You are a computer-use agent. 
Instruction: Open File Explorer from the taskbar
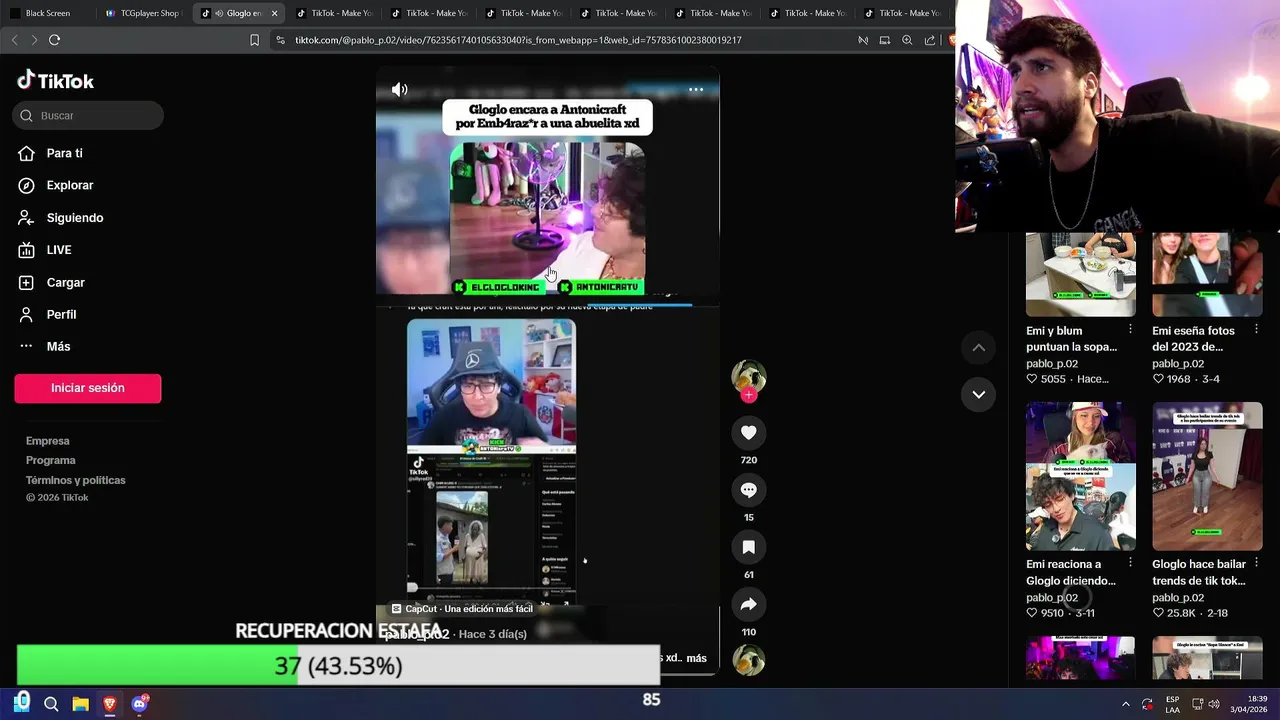click(x=80, y=704)
